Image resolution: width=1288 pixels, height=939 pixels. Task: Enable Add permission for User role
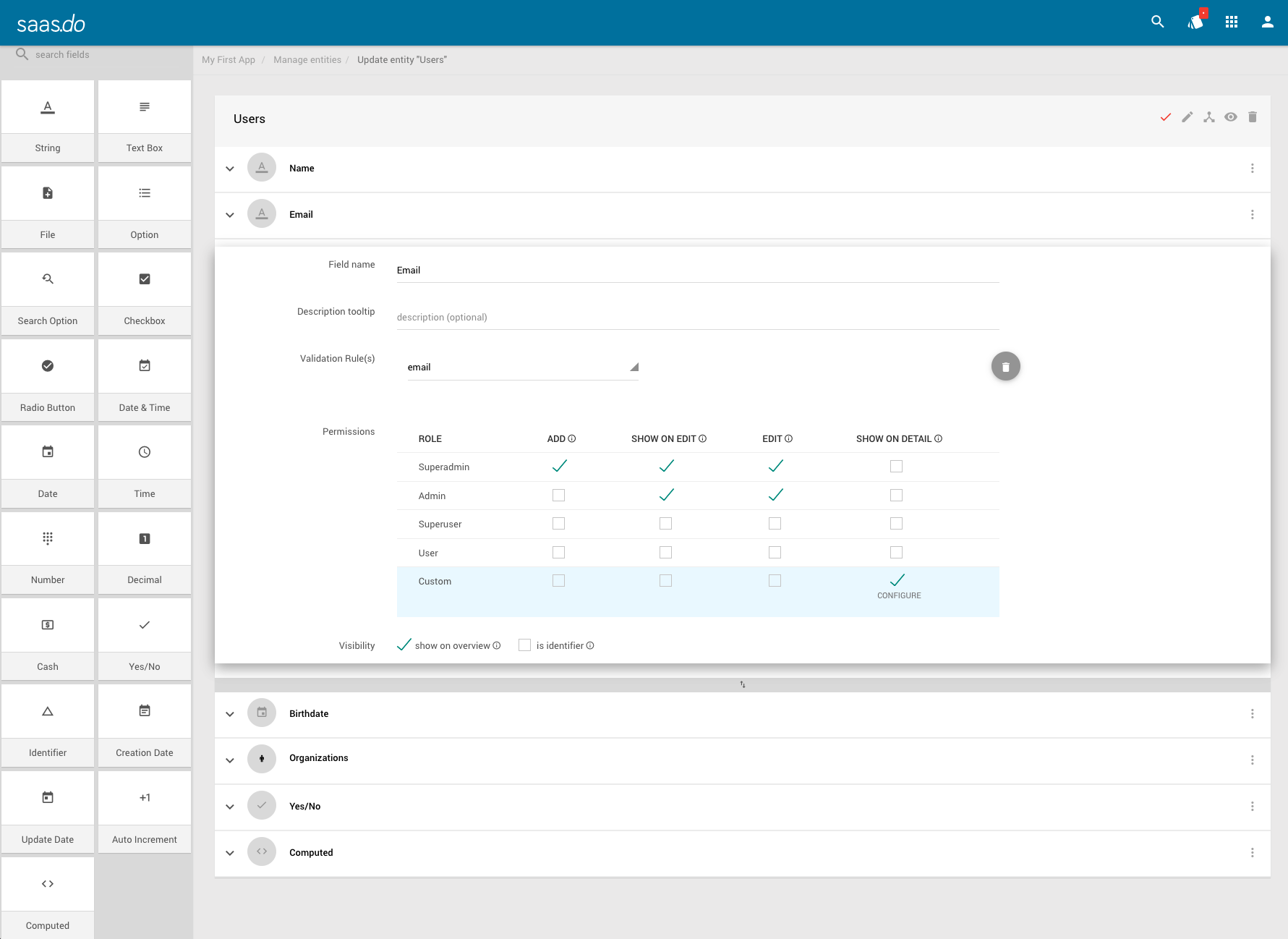pyautogui.click(x=558, y=552)
